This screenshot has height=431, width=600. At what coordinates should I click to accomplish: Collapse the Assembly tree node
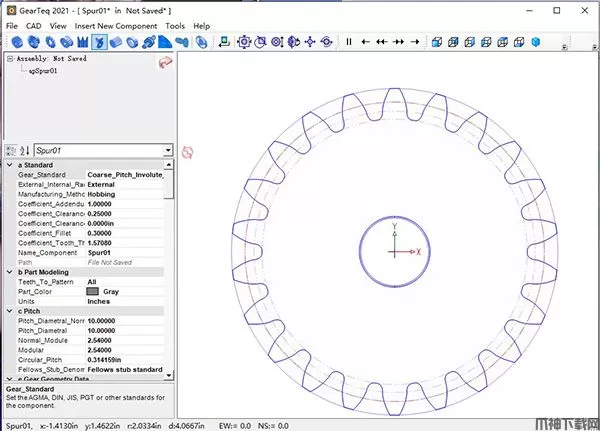click(10, 59)
